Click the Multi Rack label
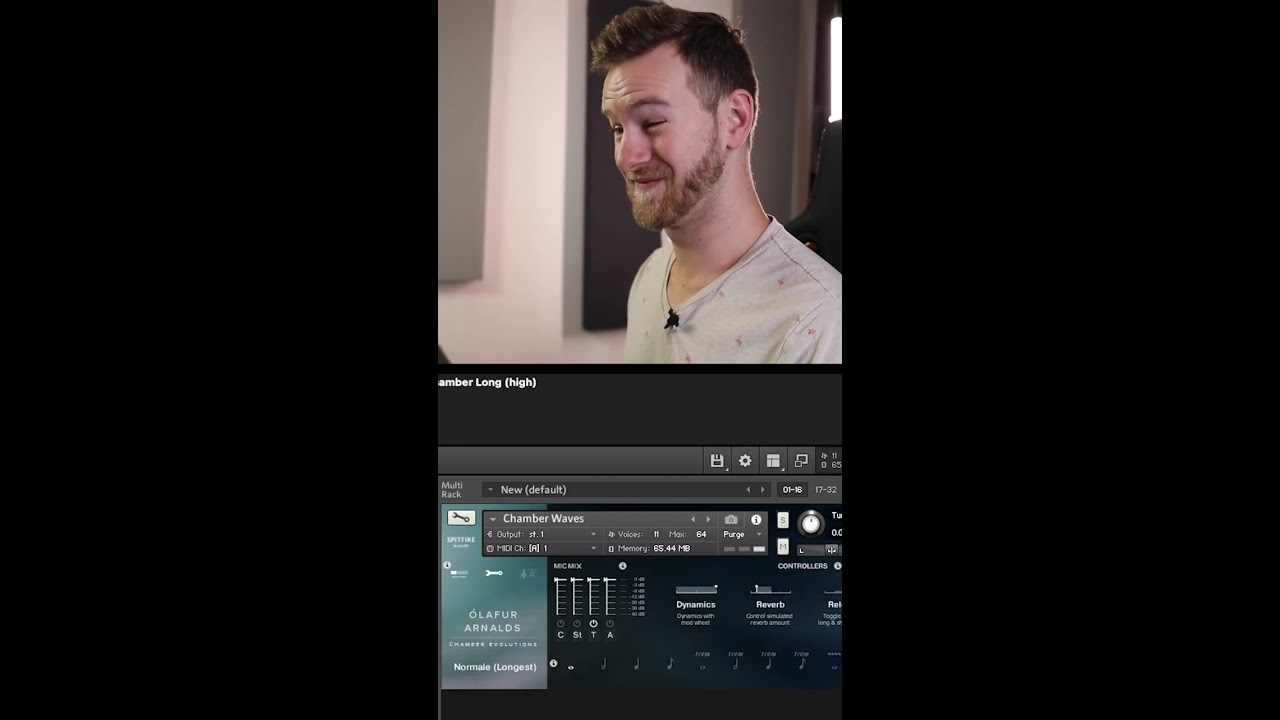1280x720 pixels. click(452, 490)
